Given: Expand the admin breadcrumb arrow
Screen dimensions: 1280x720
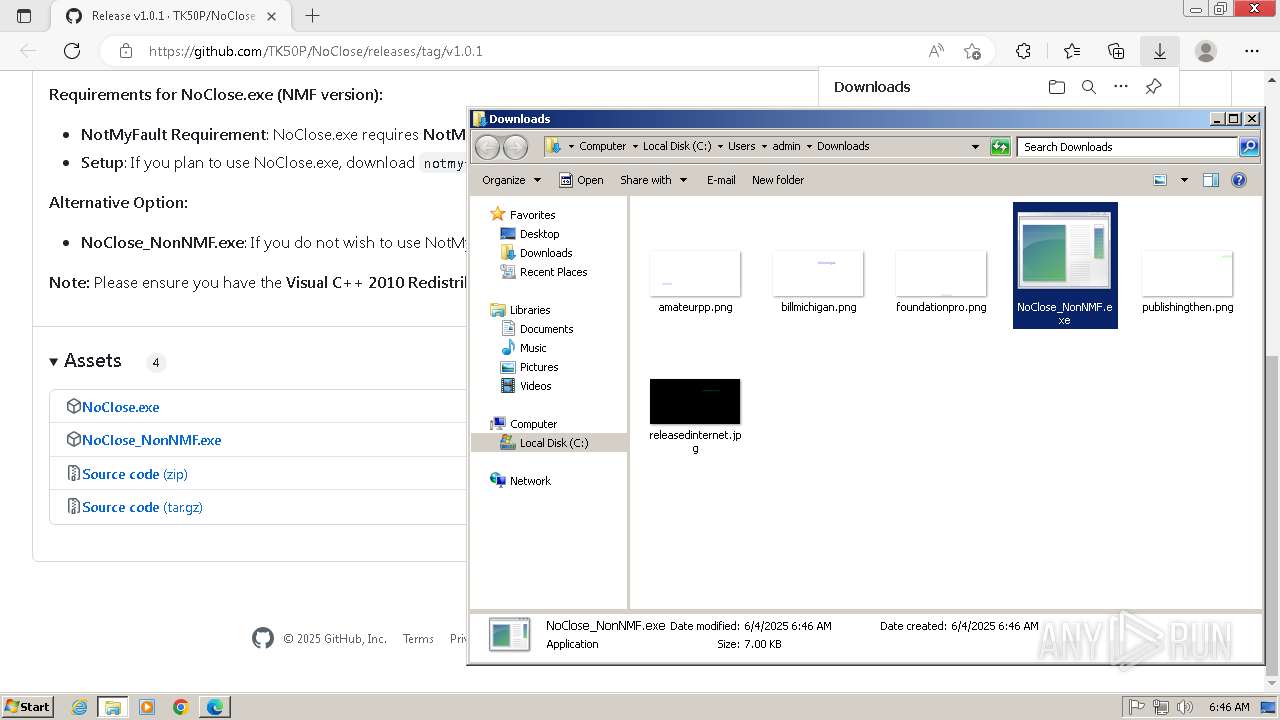Looking at the screenshot, I should (809, 146).
